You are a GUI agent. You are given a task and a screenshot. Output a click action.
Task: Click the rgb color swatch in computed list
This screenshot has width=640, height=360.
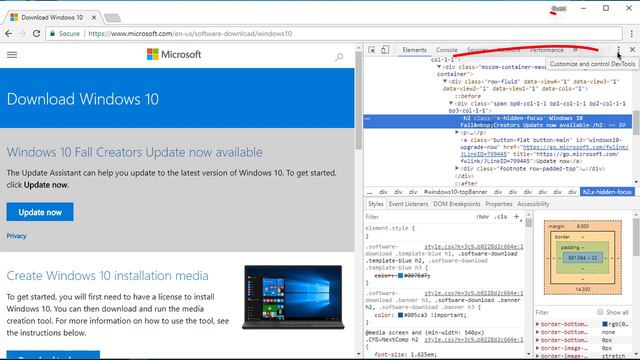(x=605, y=324)
